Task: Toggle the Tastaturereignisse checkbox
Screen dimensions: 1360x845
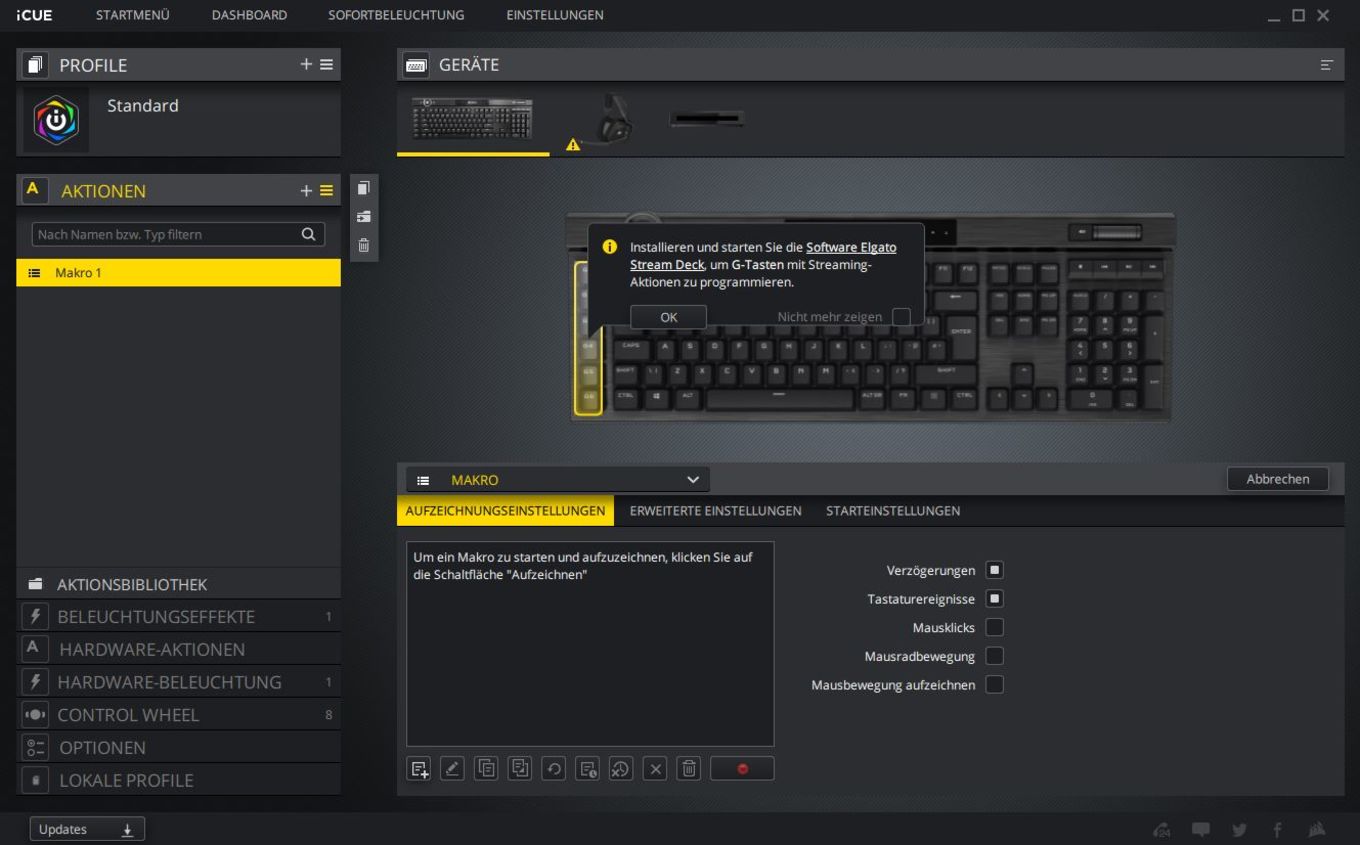Action: [x=994, y=599]
